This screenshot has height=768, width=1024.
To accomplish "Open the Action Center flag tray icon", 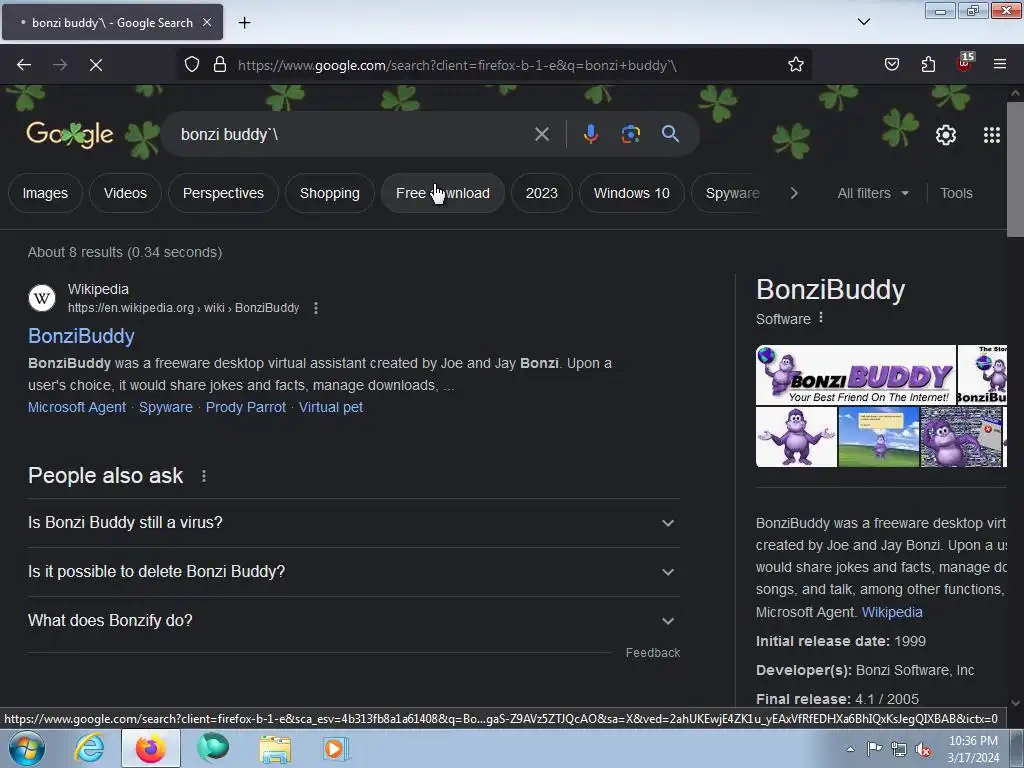I will [874, 749].
